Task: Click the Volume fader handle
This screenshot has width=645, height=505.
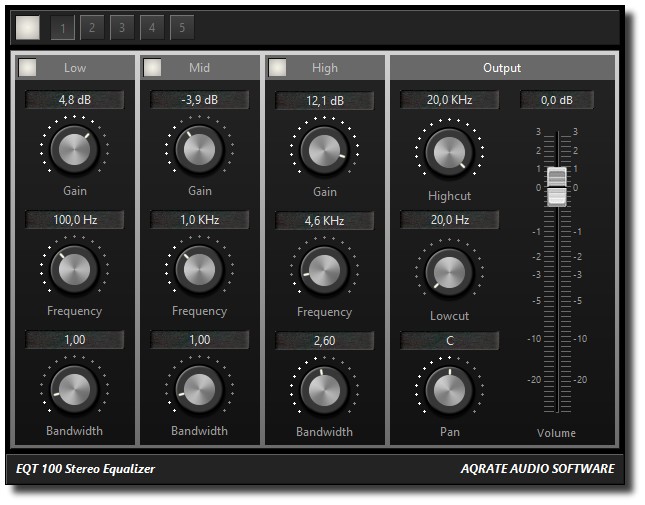Action: point(557,187)
